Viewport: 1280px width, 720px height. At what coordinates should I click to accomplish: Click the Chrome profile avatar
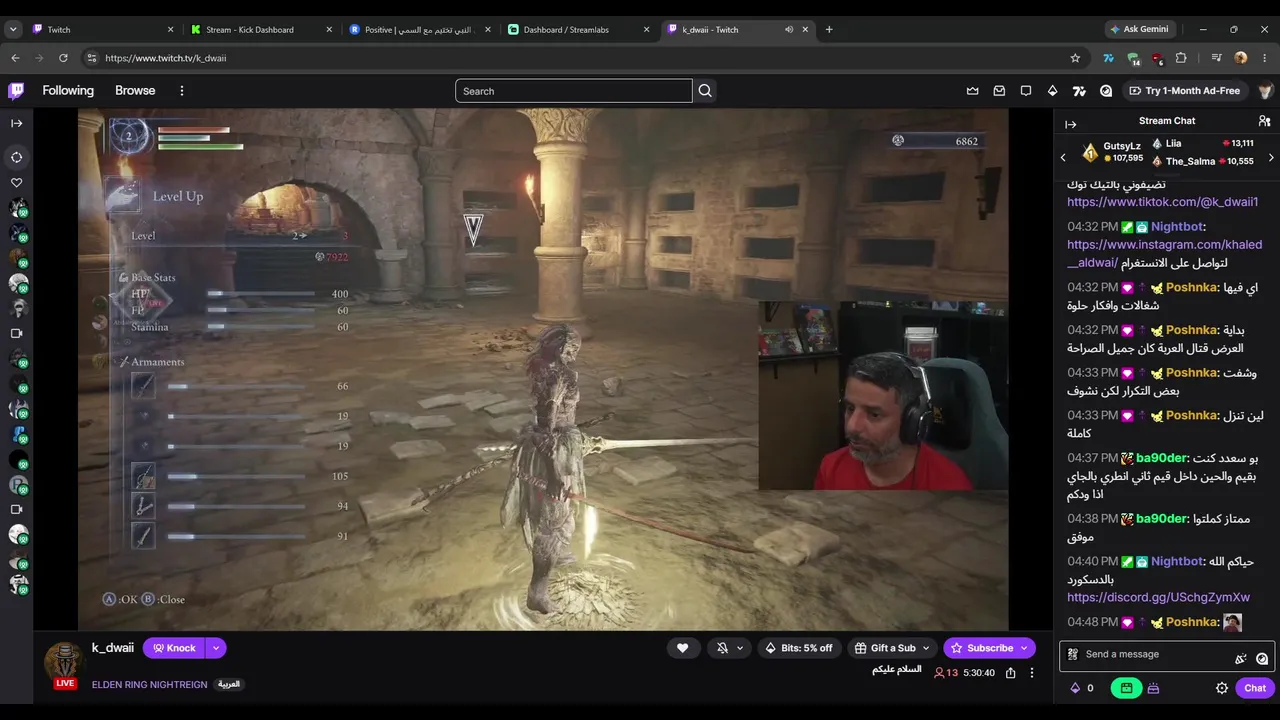1241,58
